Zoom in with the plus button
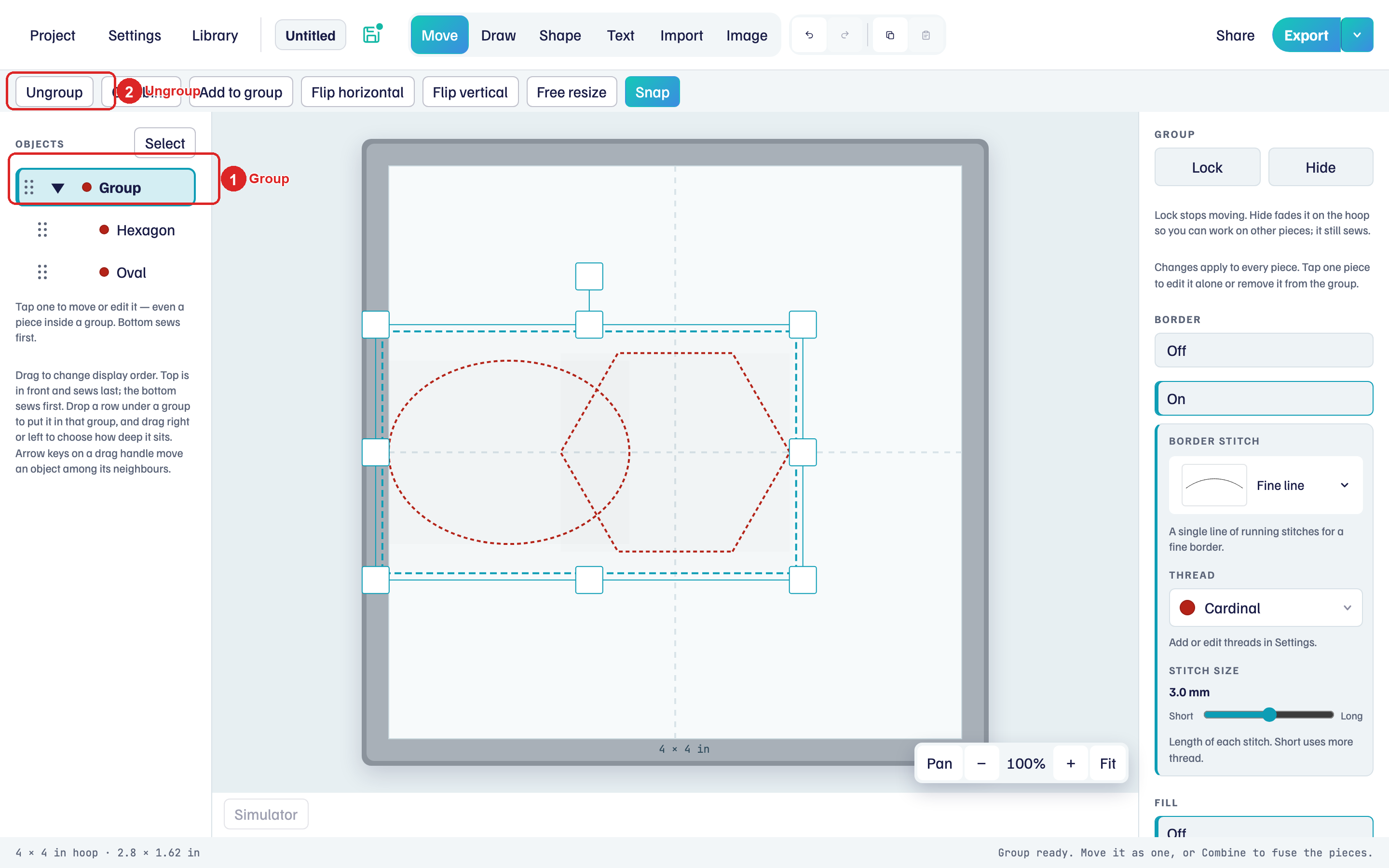Viewport: 1389px width, 868px height. pyautogui.click(x=1071, y=763)
